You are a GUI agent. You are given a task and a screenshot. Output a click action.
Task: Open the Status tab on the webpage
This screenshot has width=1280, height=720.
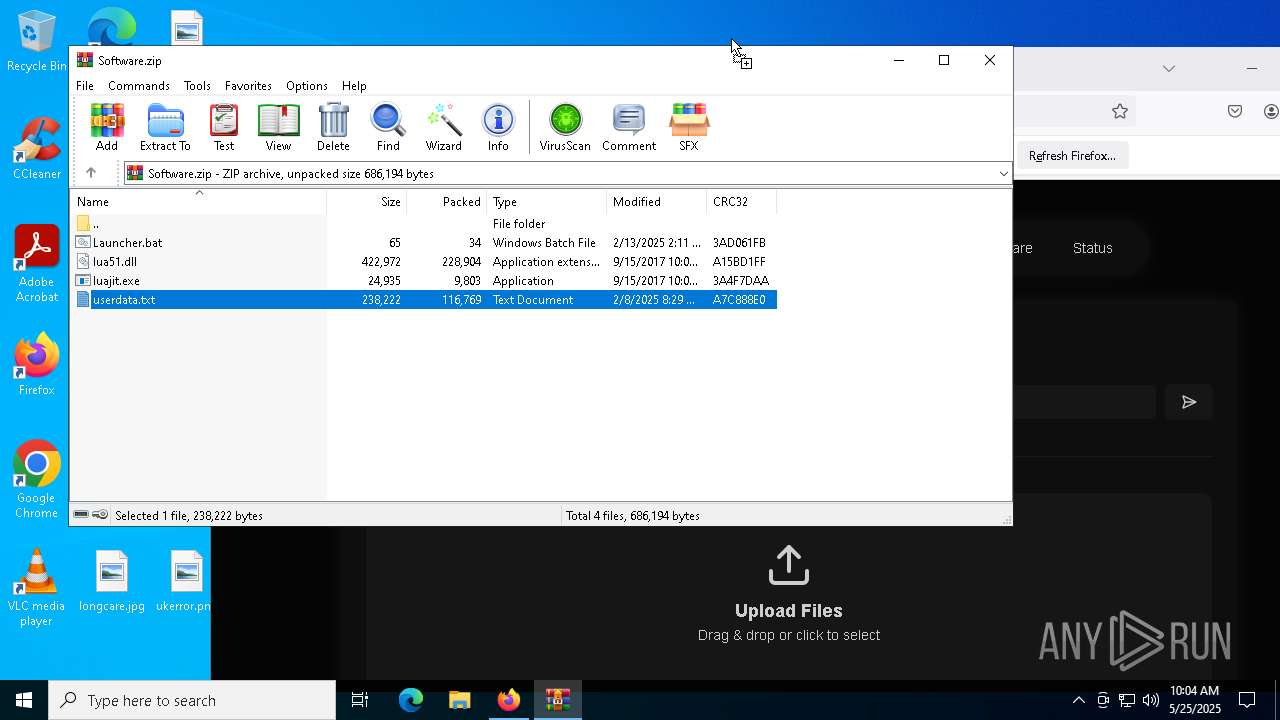1092,248
